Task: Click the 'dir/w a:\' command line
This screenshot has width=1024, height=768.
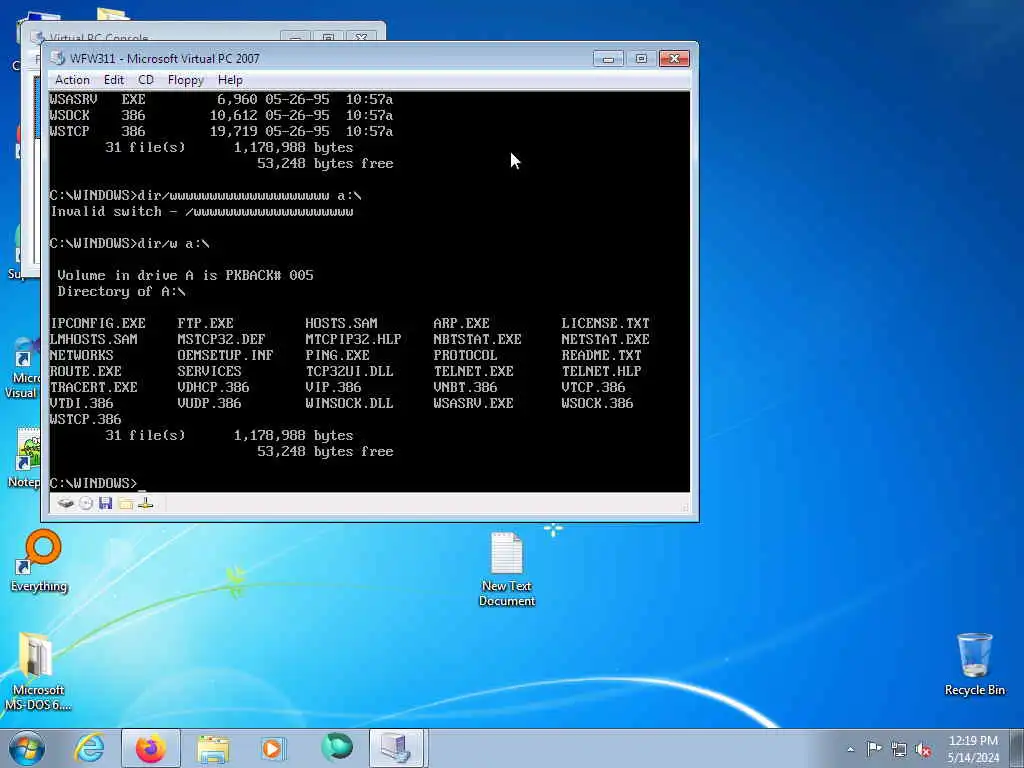Action: pyautogui.click(x=129, y=244)
